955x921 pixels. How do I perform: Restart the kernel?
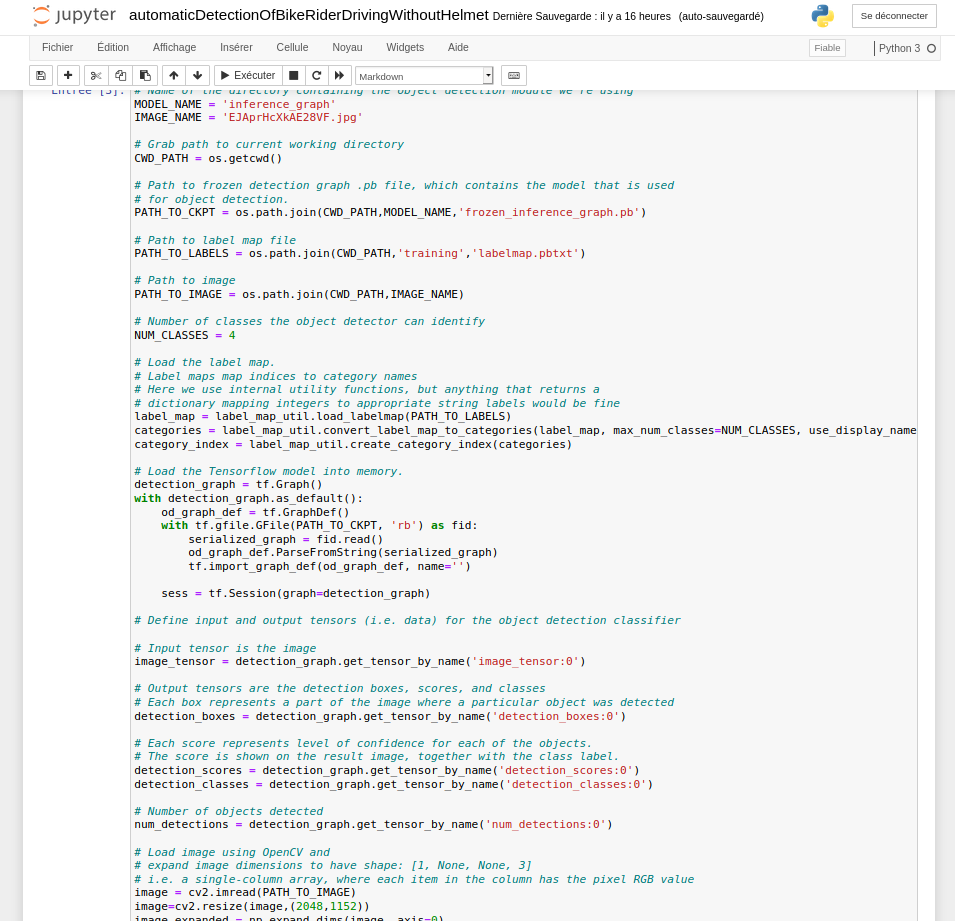tap(316, 76)
